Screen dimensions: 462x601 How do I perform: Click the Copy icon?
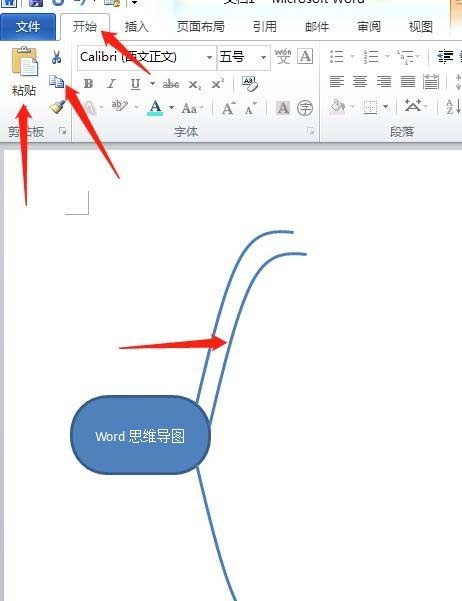[57, 81]
